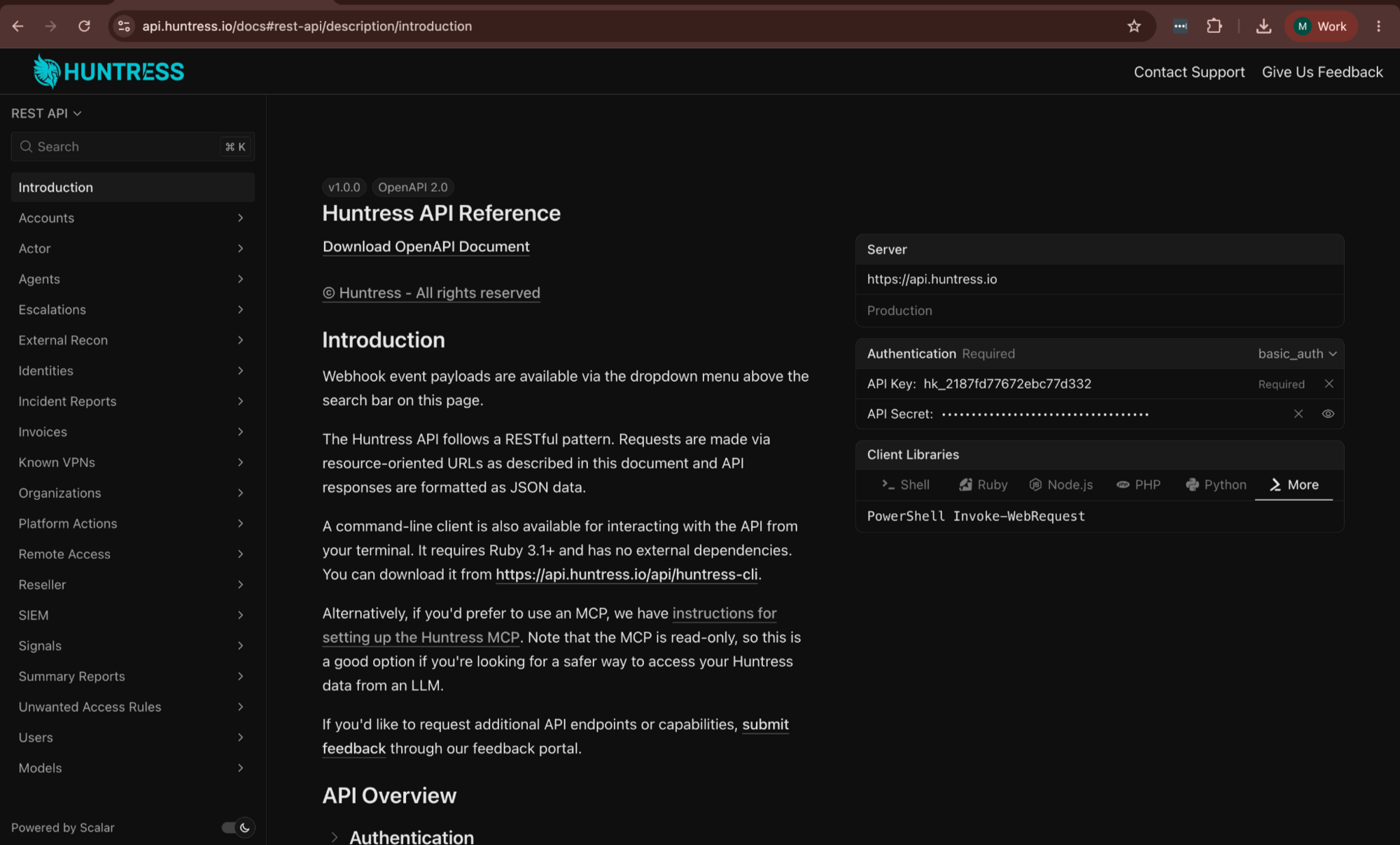Expand the Organizations sidebar section
The width and height of the screenshot is (1400, 845).
click(132, 493)
